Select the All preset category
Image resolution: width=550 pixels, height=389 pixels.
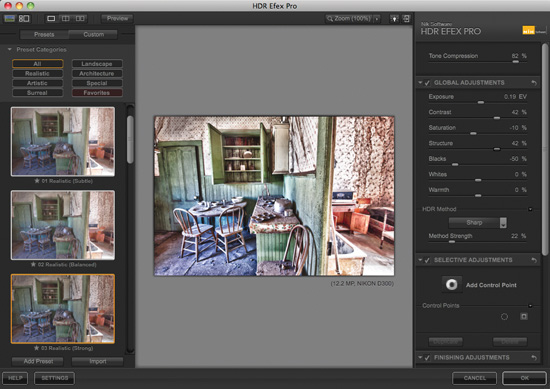[38, 63]
